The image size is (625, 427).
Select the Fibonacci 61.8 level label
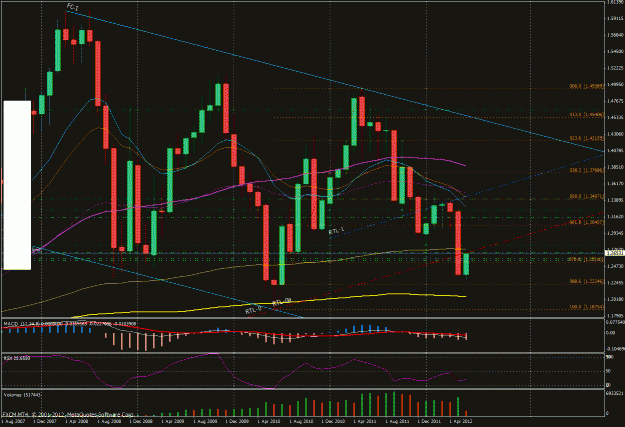[587, 223]
